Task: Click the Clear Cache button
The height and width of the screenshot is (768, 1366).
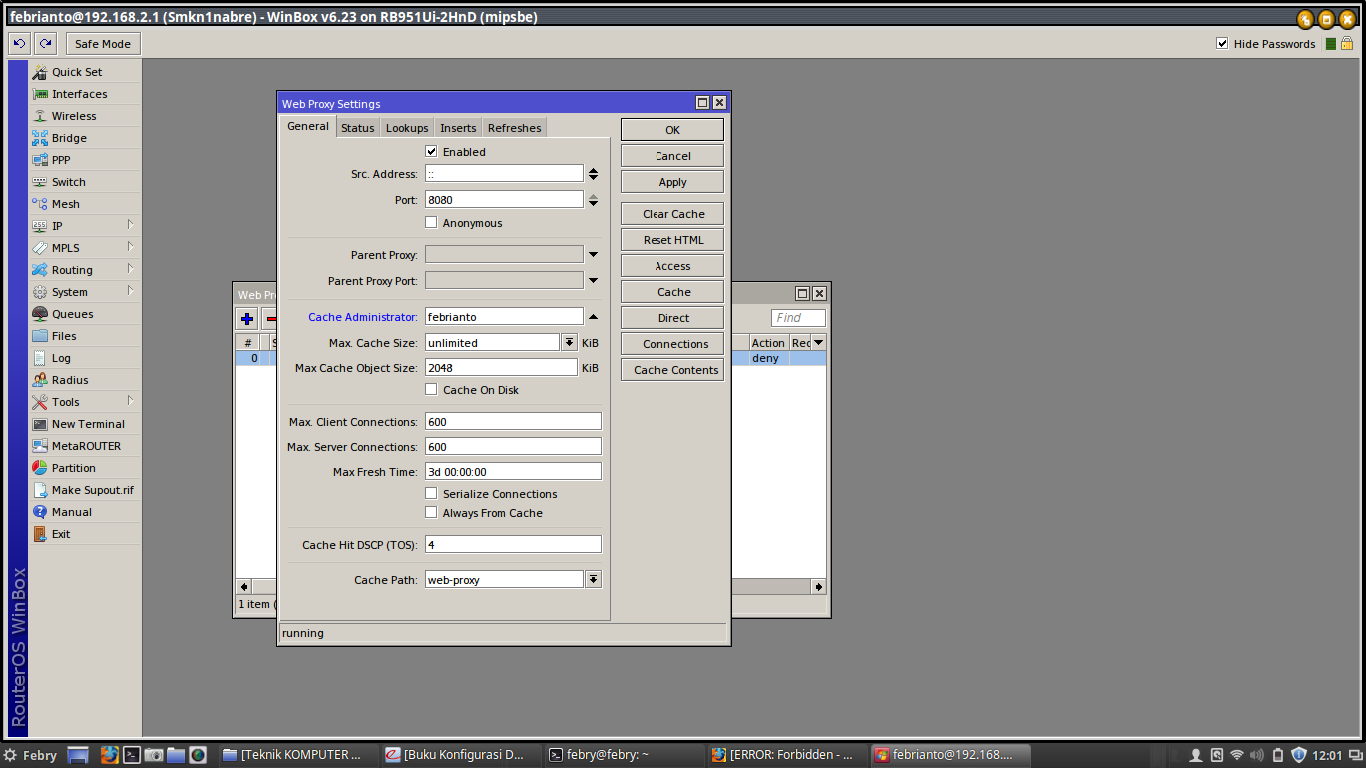Action: pyautogui.click(x=672, y=214)
